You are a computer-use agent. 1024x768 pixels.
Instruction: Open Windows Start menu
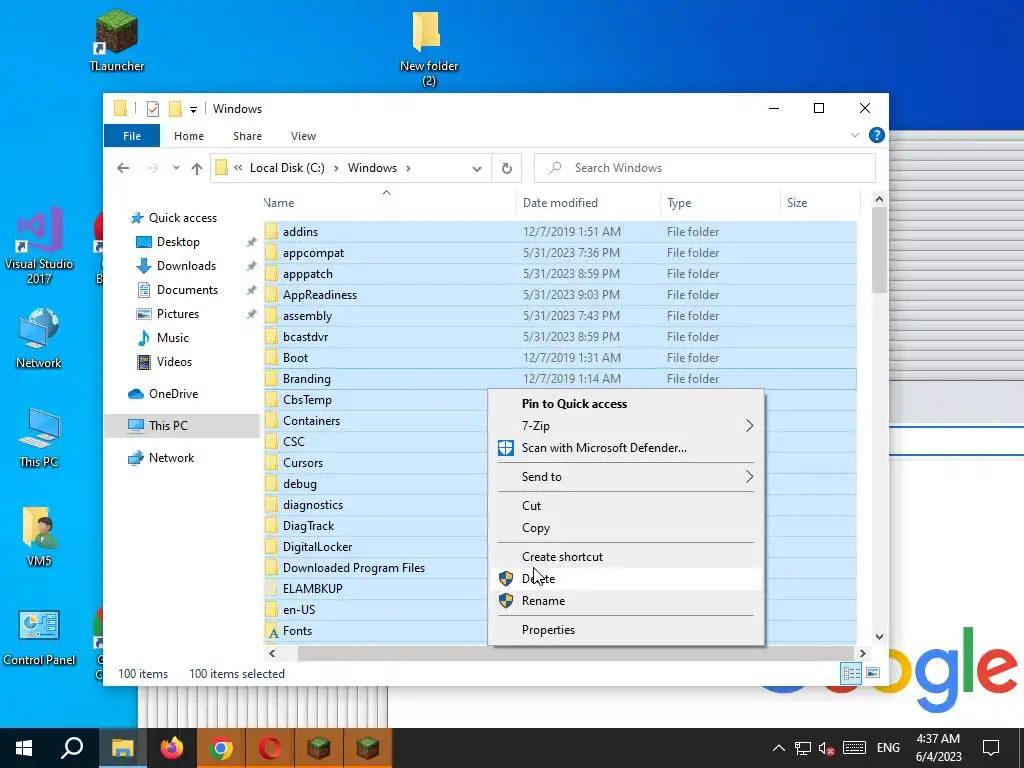pyautogui.click(x=24, y=748)
